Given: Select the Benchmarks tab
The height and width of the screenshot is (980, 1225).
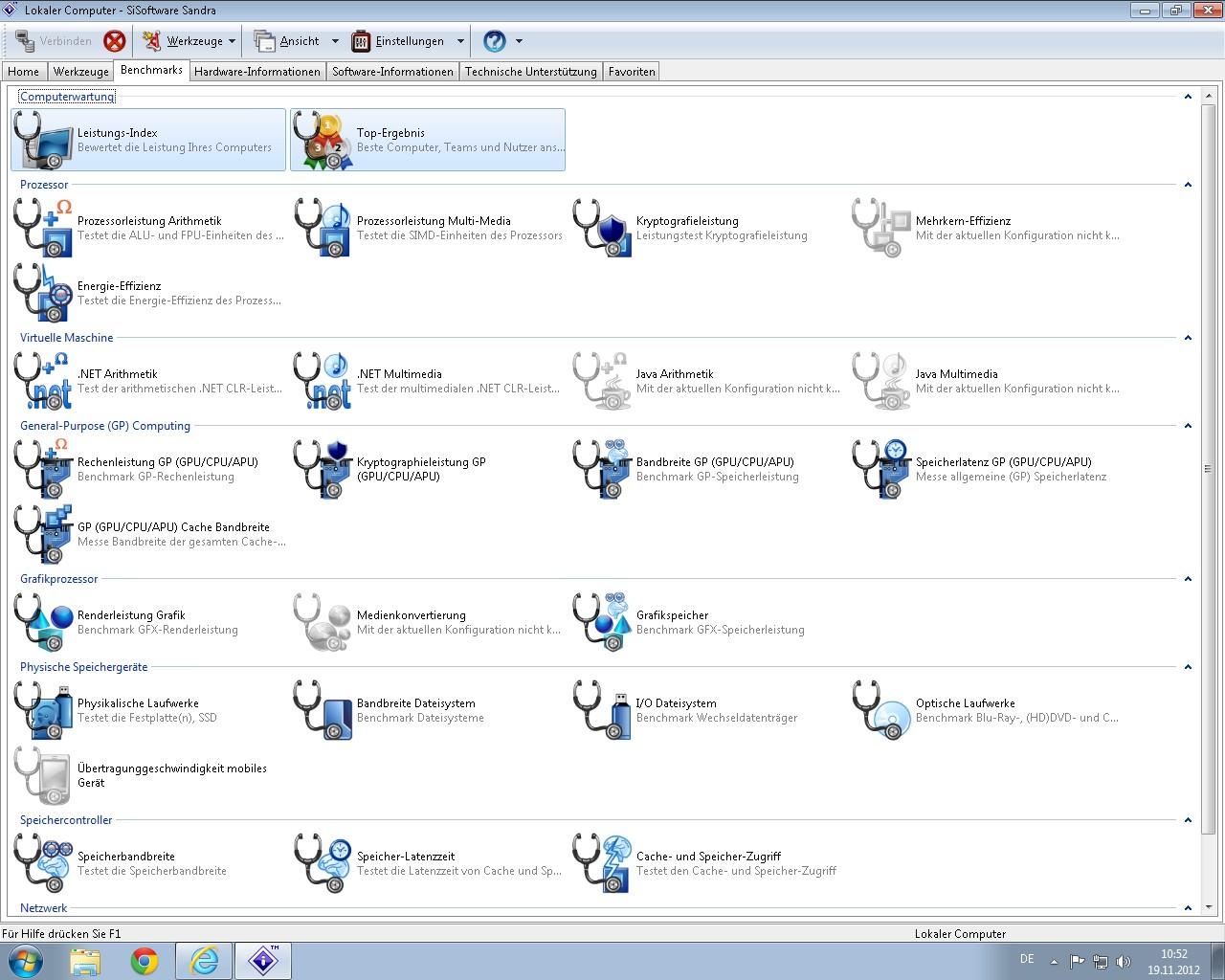Looking at the screenshot, I should pyautogui.click(x=151, y=70).
